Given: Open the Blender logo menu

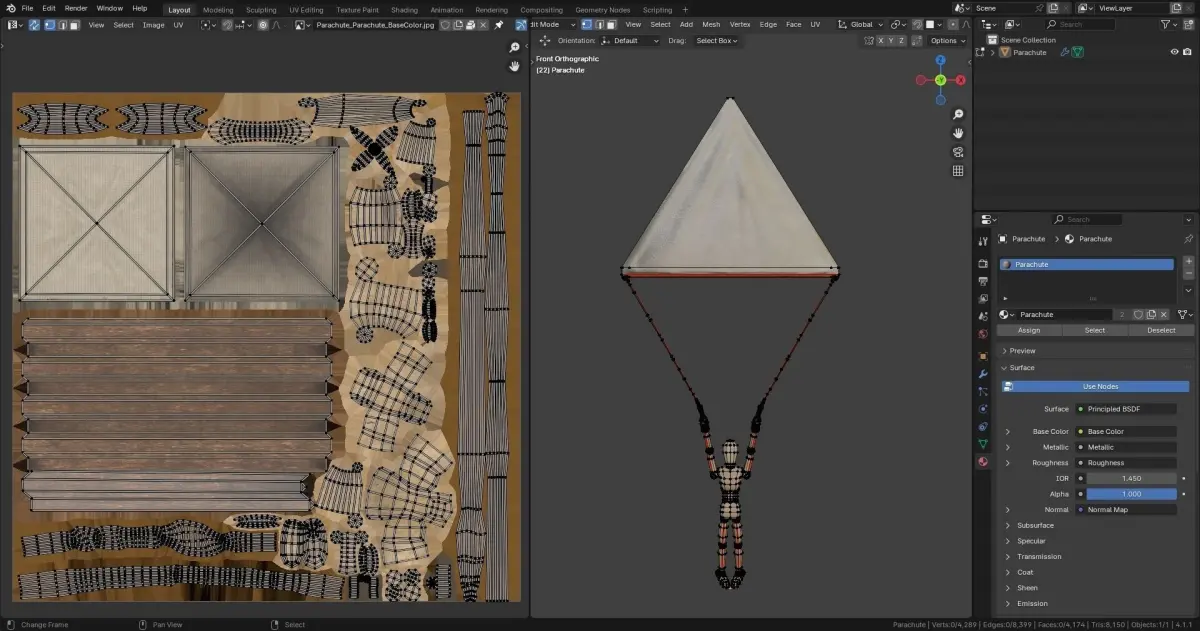Looking at the screenshot, I should click(x=9, y=8).
